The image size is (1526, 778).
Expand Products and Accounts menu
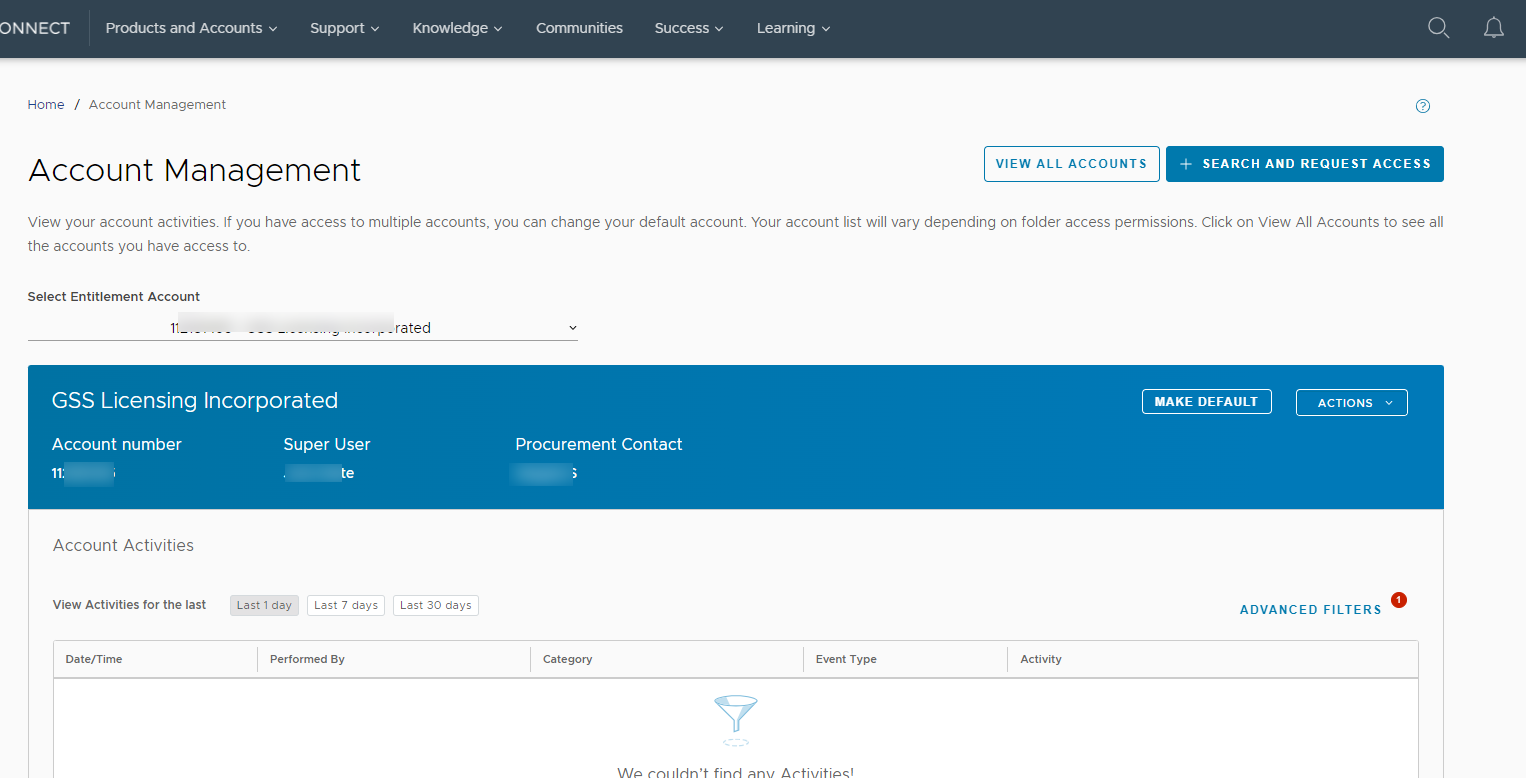(x=191, y=28)
